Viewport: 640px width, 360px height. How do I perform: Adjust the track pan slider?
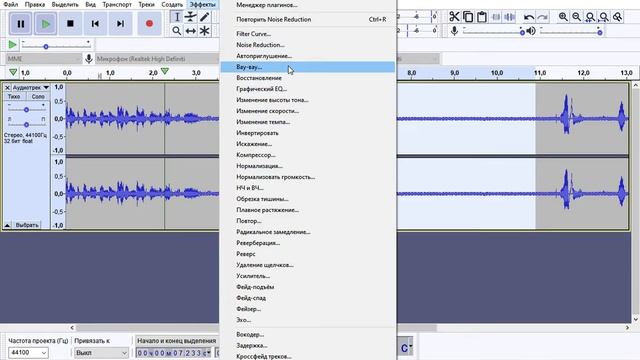(x=26, y=124)
